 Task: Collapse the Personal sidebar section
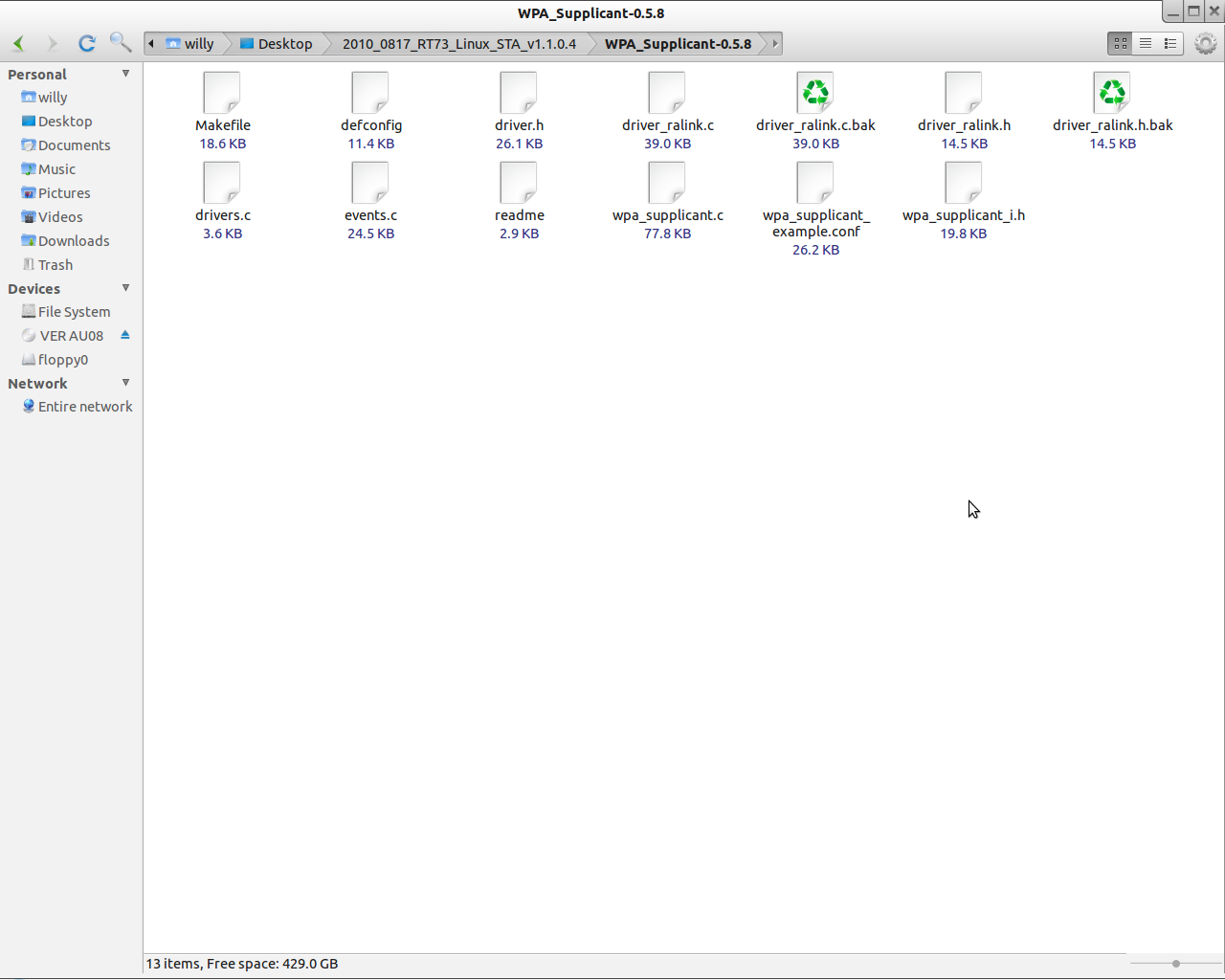pyautogui.click(x=125, y=74)
